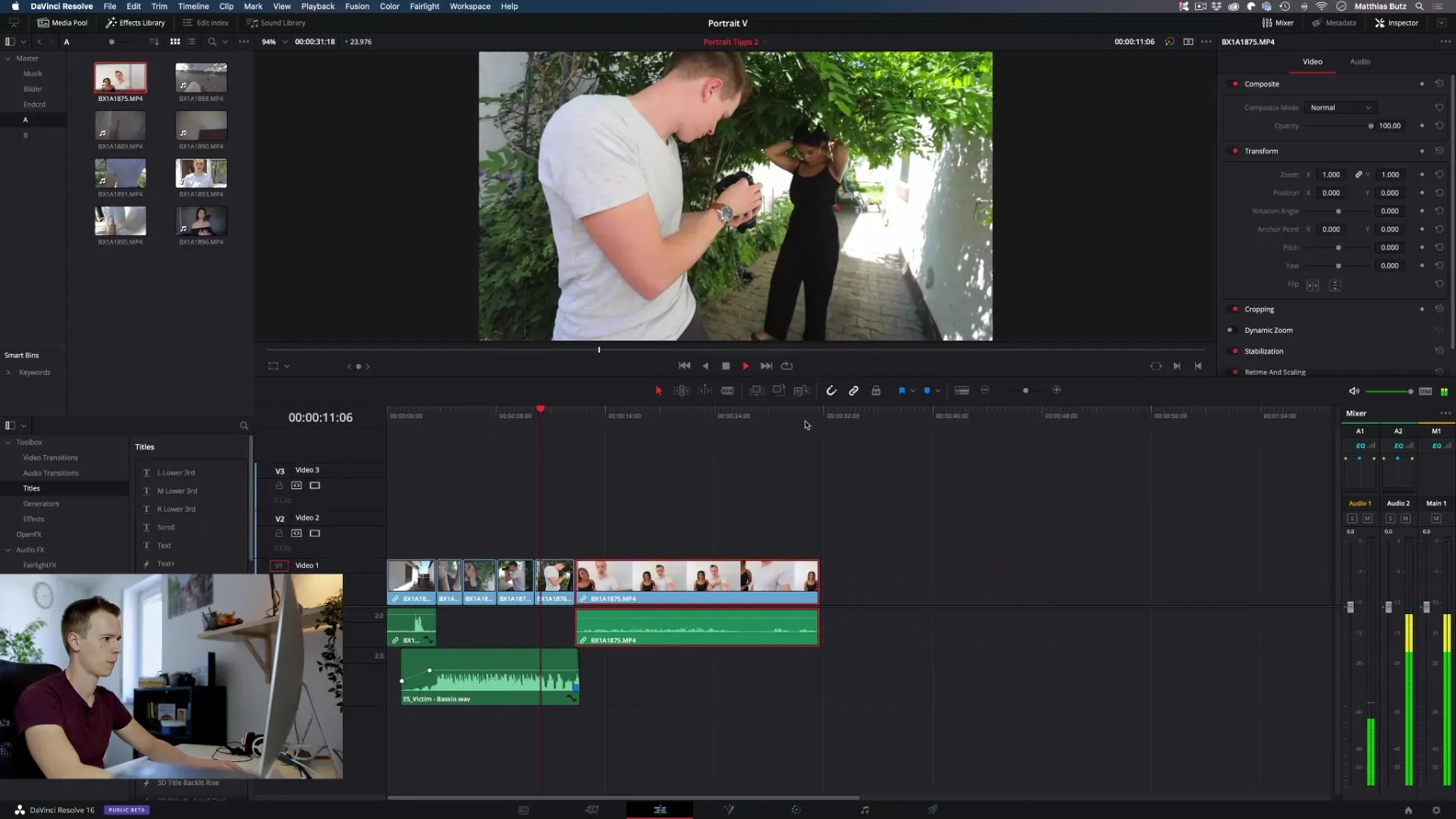Image resolution: width=1456 pixels, height=819 pixels.
Task: Click the blue Flag icon
Action: pyautogui.click(x=902, y=391)
